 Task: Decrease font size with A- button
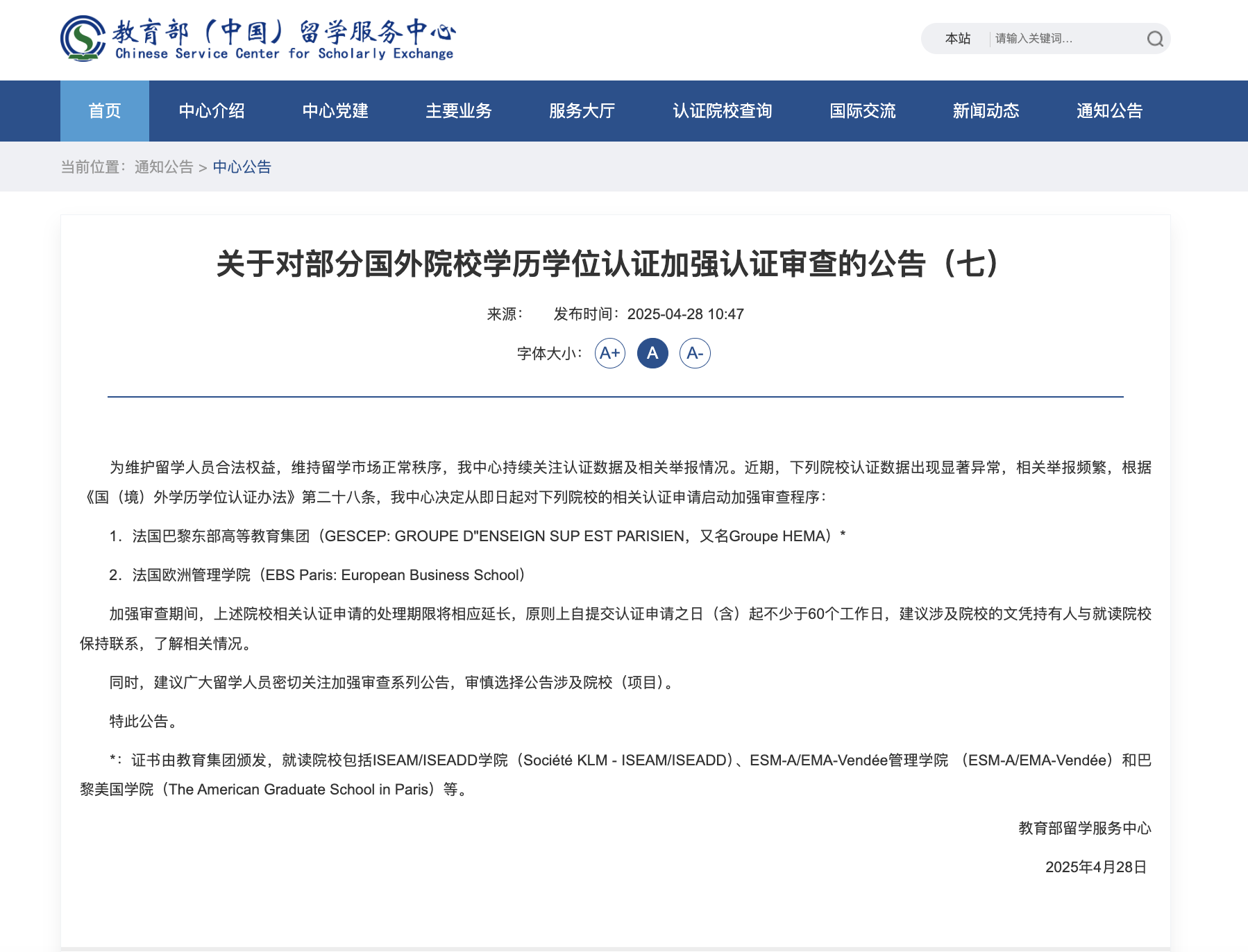click(x=695, y=353)
